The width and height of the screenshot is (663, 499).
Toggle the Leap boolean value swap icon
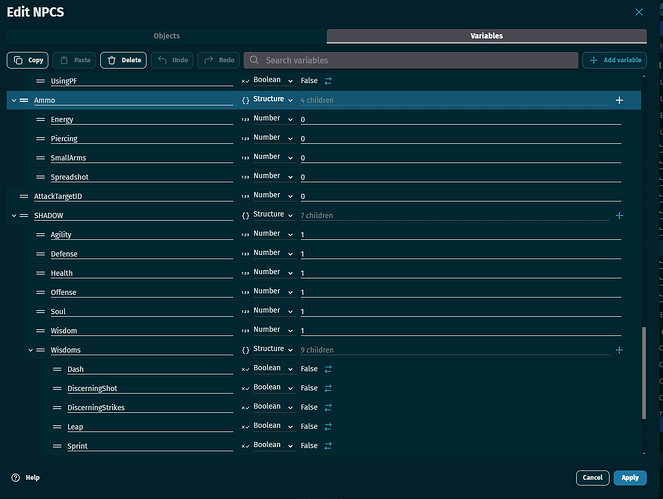click(328, 426)
